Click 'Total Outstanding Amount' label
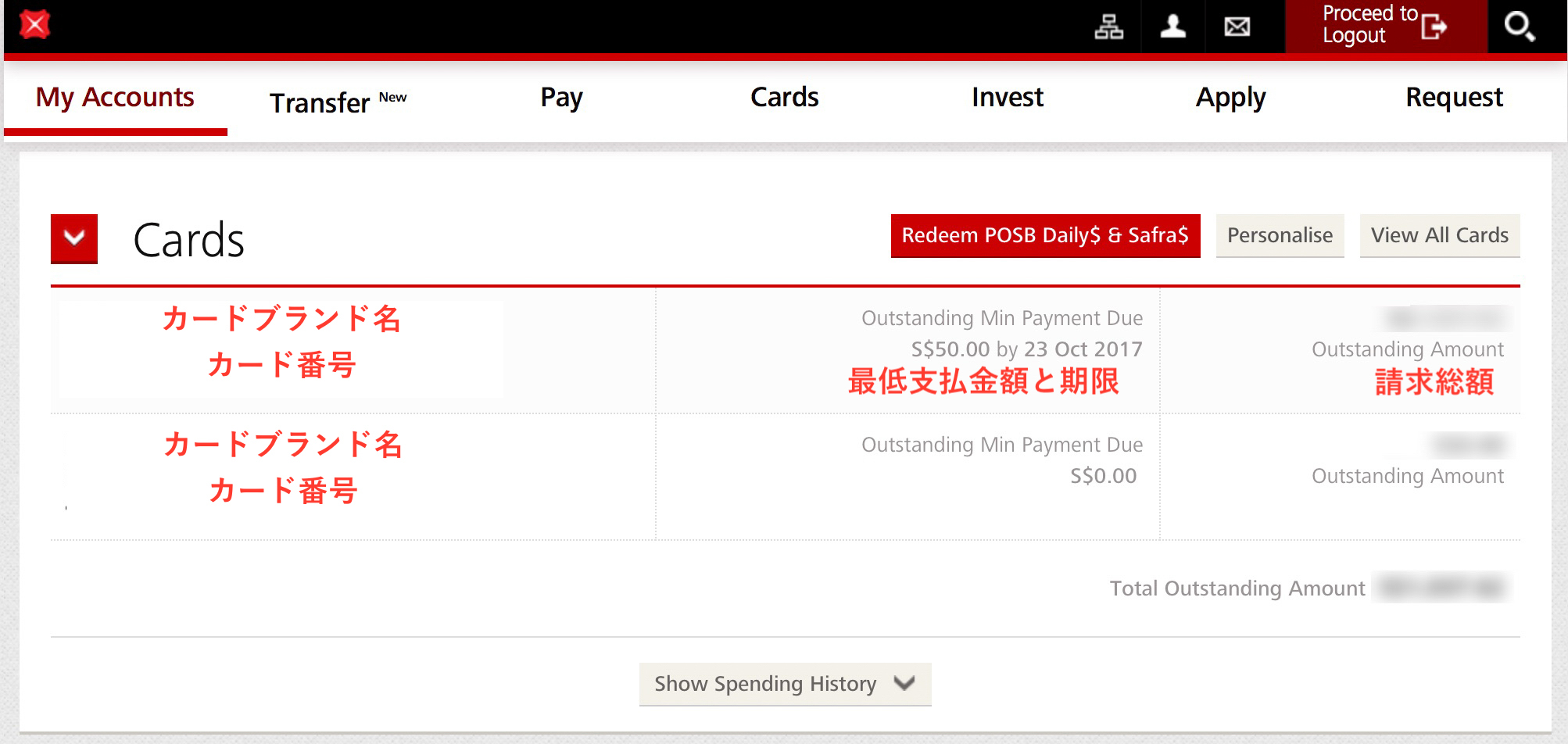This screenshot has height=744, width=1568. [x=1237, y=588]
